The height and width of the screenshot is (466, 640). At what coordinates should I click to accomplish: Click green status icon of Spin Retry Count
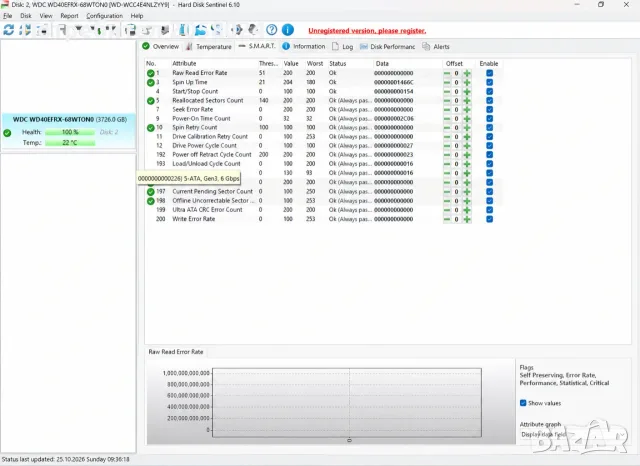[151, 128]
